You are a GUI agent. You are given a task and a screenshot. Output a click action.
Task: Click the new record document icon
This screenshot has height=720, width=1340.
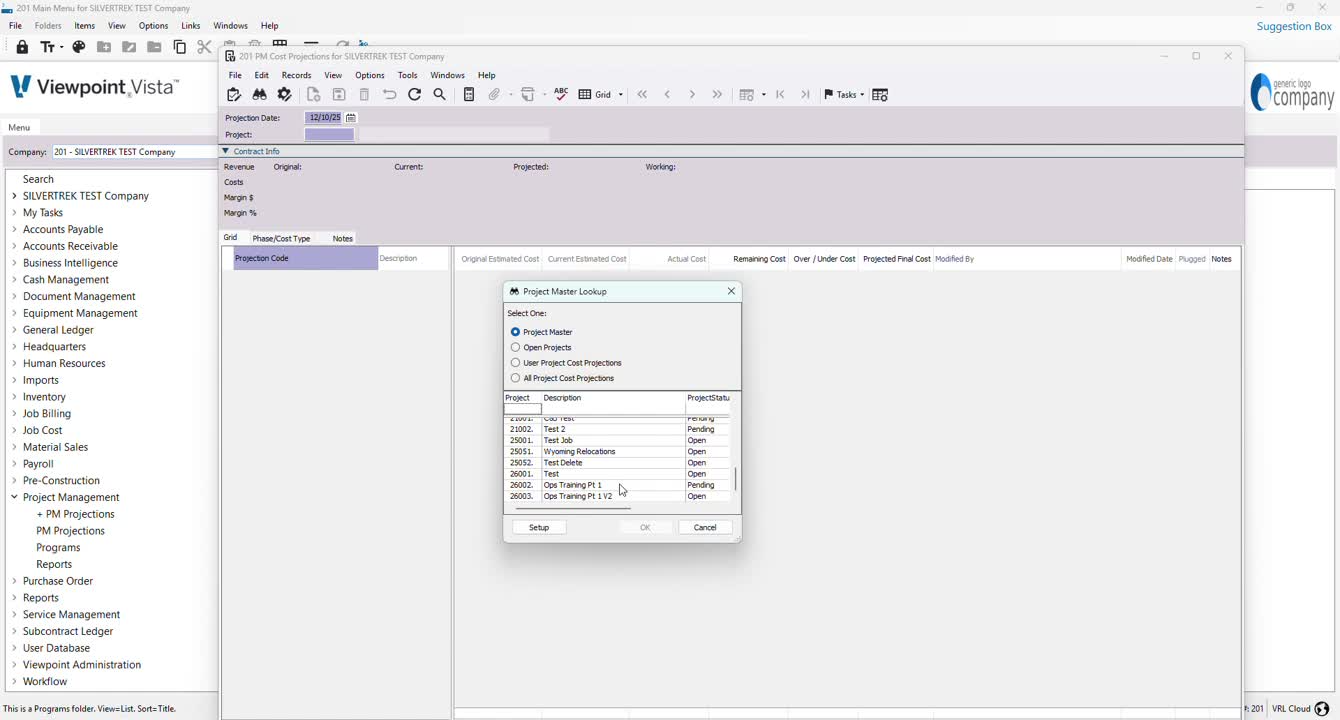(x=314, y=95)
